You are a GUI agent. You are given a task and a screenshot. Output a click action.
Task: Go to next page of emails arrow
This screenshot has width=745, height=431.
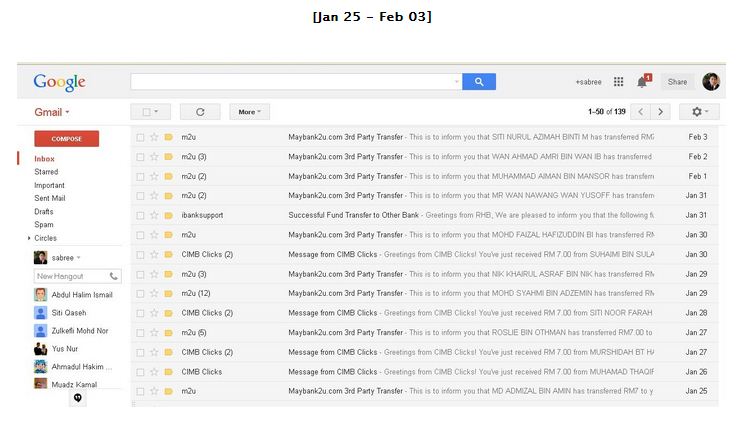click(x=660, y=112)
